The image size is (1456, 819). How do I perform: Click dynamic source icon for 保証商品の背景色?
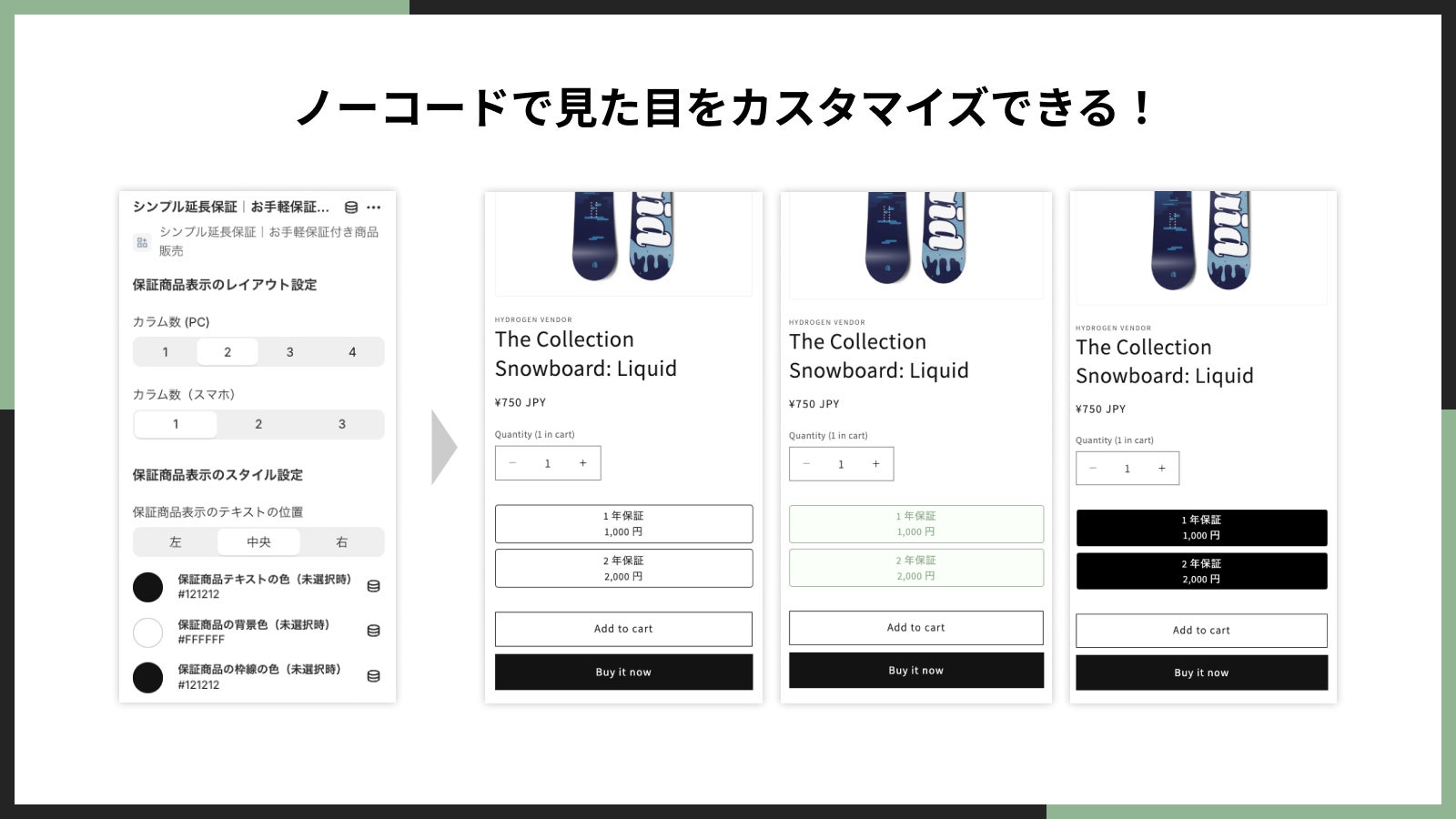tap(373, 631)
